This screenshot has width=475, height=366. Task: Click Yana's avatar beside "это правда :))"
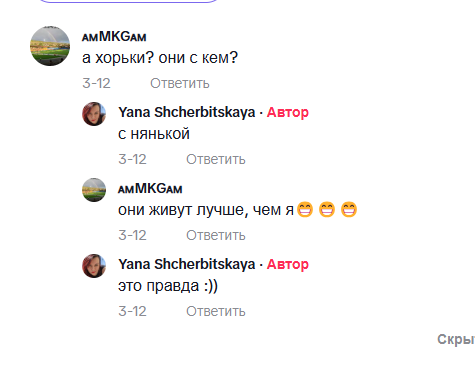coord(94,266)
